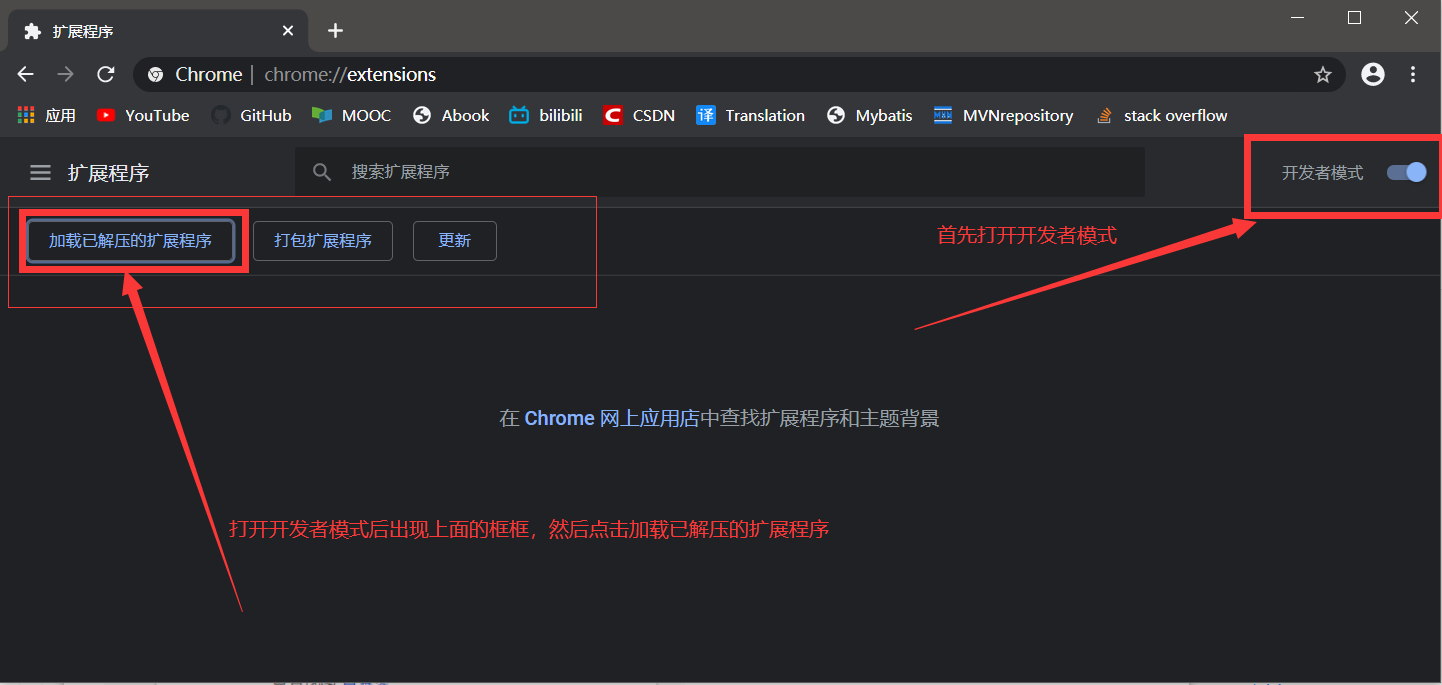The height and width of the screenshot is (685, 1442).
Task: Open the Chrome profile avatar icon
Action: [x=1373, y=74]
